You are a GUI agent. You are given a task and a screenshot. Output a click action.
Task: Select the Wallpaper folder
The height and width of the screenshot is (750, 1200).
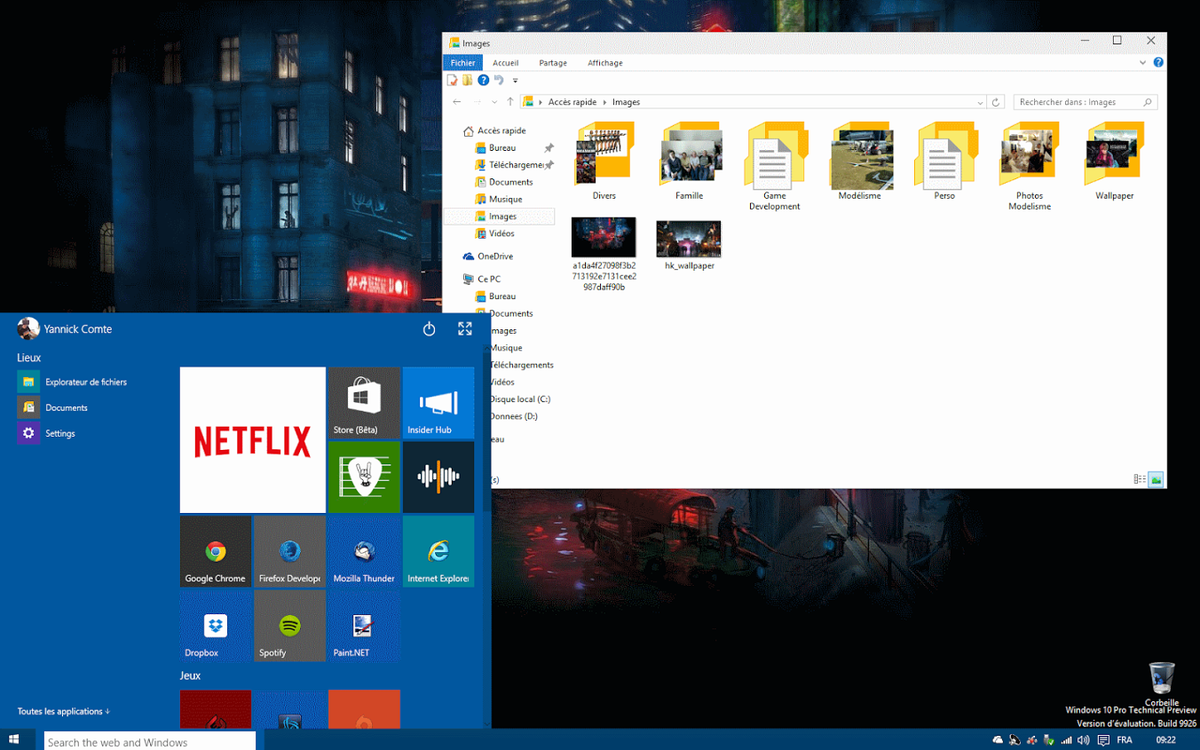(1114, 163)
